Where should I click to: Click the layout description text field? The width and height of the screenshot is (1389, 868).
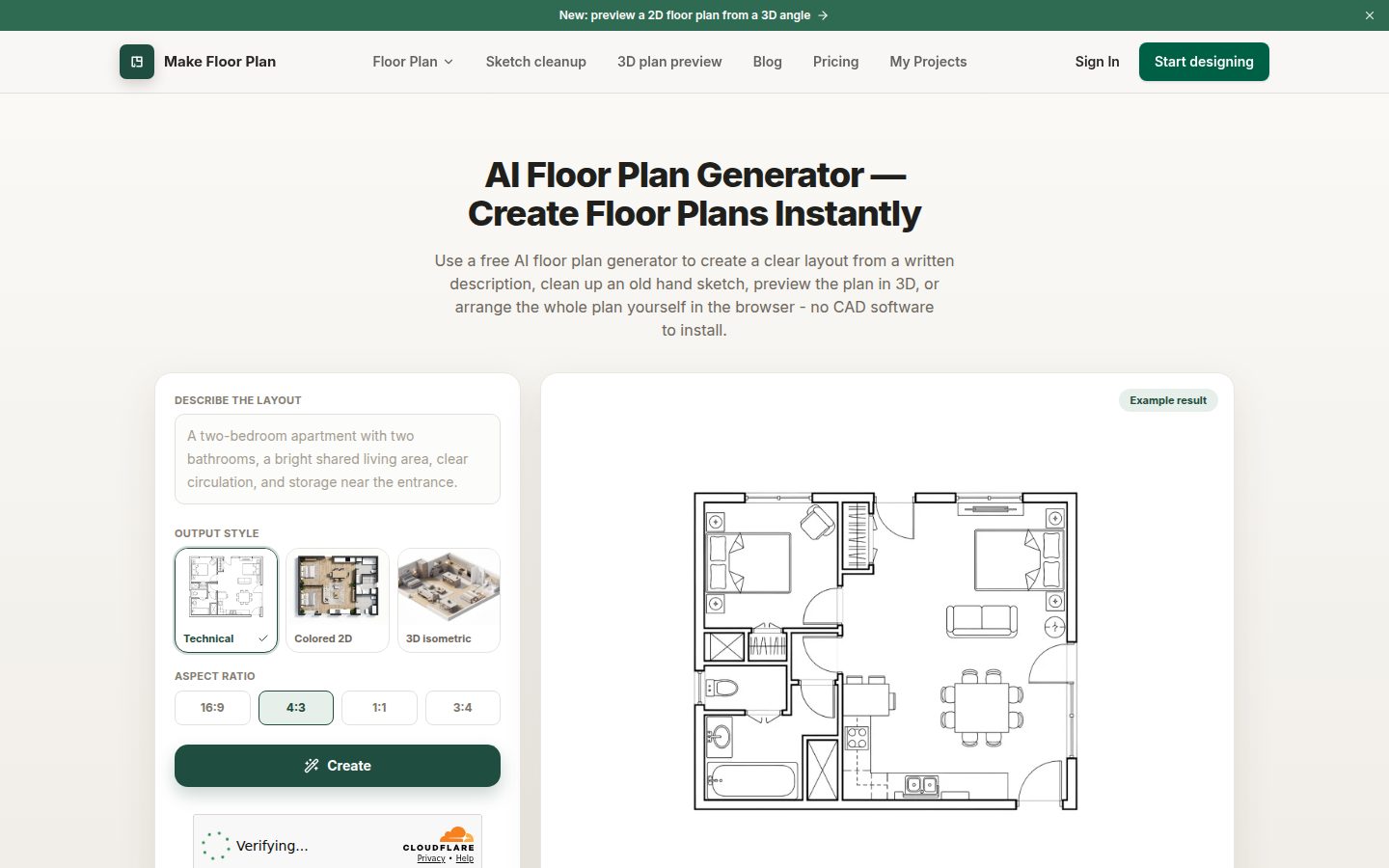coord(338,459)
